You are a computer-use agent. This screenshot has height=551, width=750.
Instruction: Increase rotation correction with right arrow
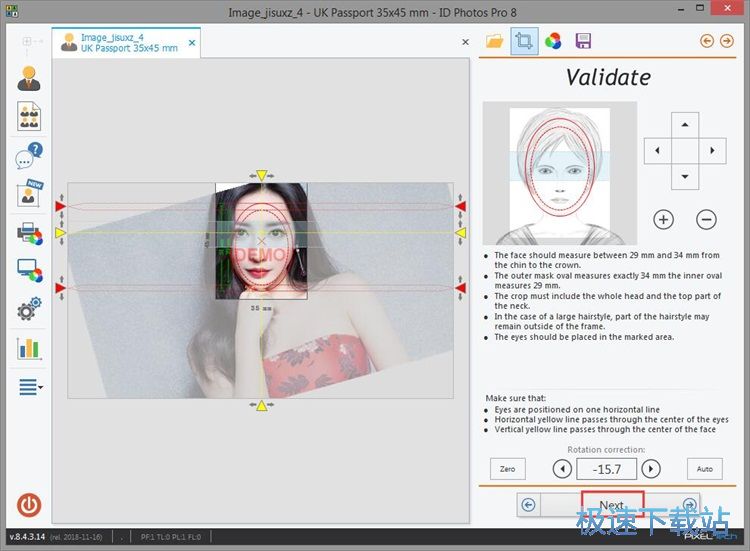[651, 468]
